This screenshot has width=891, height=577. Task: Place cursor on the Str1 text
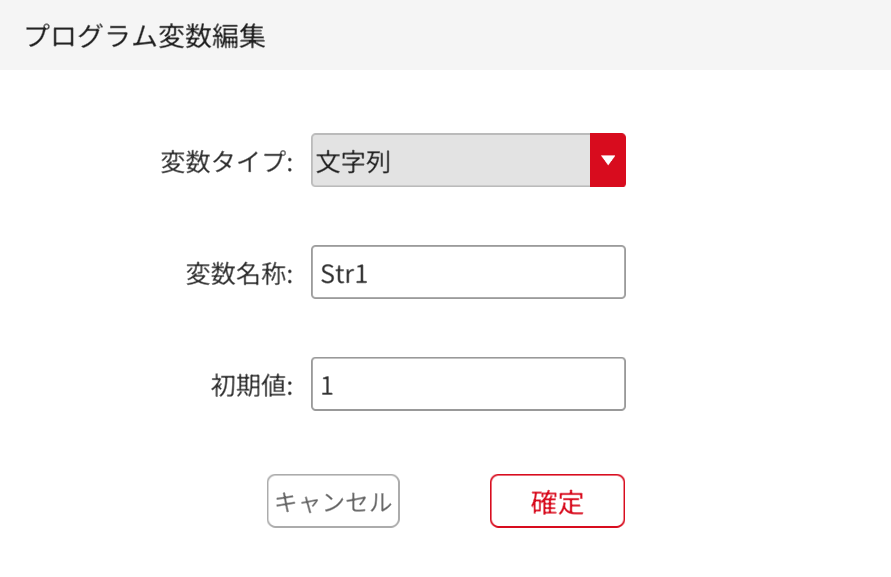click(x=345, y=274)
